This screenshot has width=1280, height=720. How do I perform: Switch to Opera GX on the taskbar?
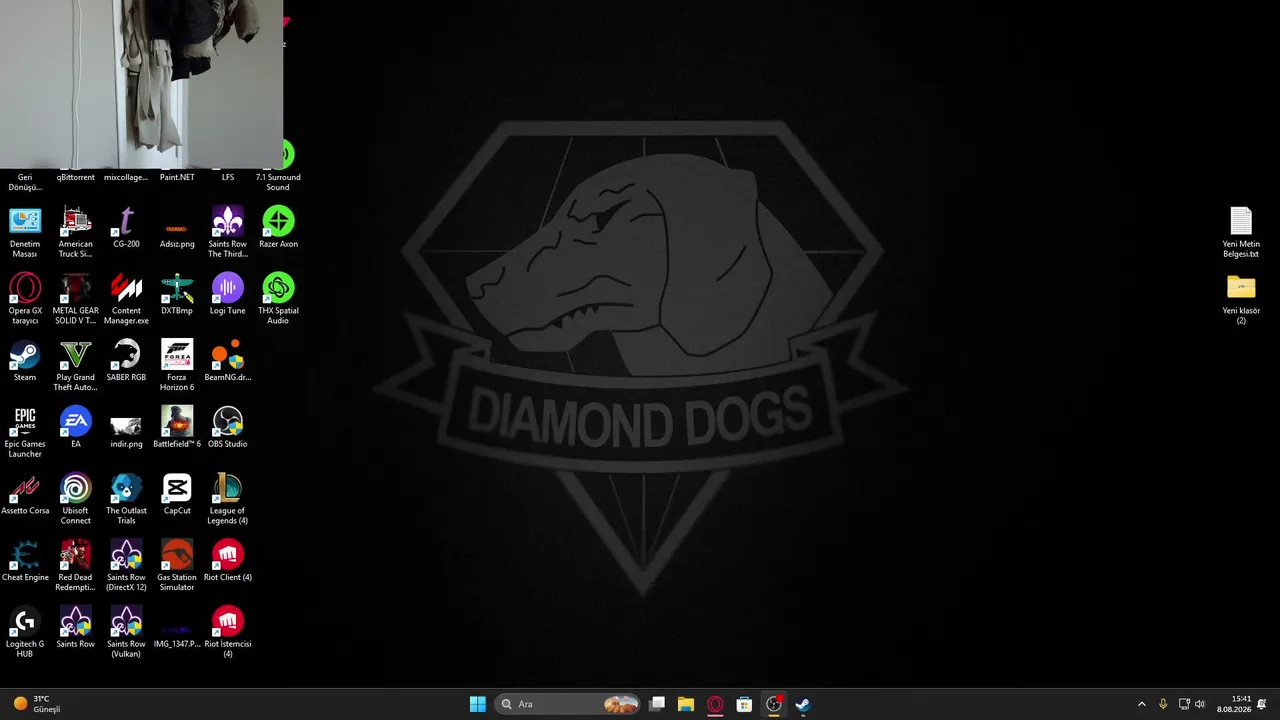pos(715,704)
